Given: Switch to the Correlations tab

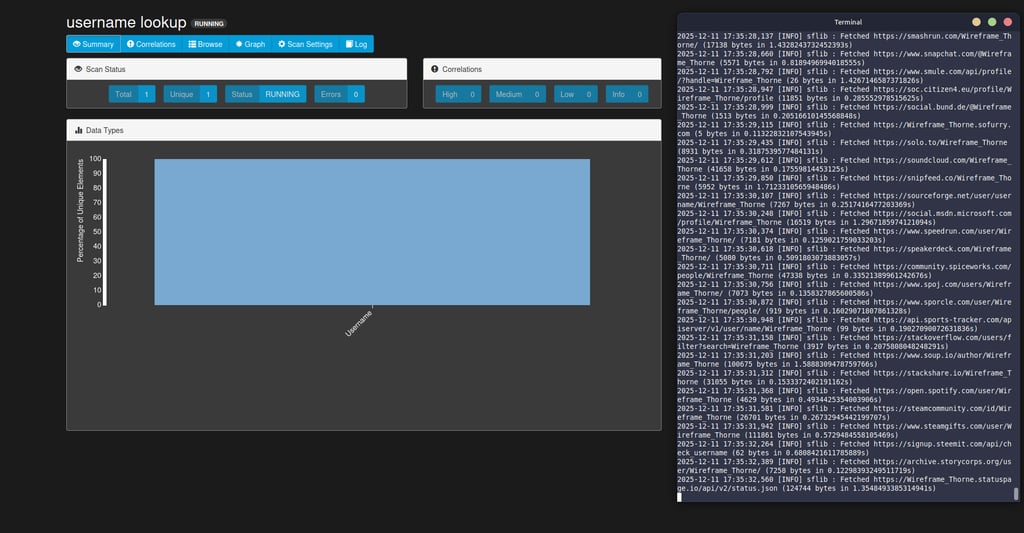Looking at the screenshot, I should pyautogui.click(x=151, y=44).
